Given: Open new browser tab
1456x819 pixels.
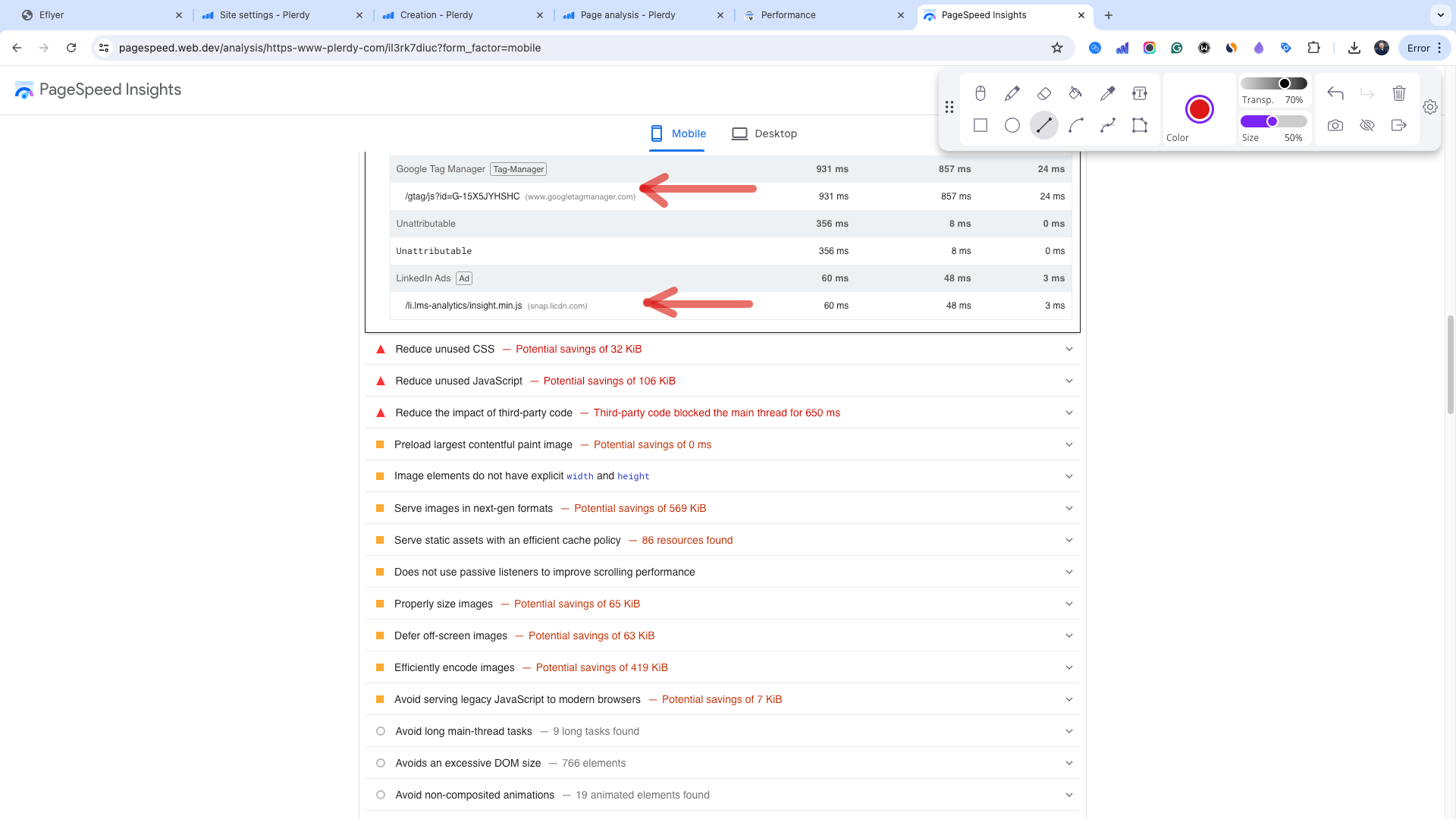Looking at the screenshot, I should point(1109,15).
